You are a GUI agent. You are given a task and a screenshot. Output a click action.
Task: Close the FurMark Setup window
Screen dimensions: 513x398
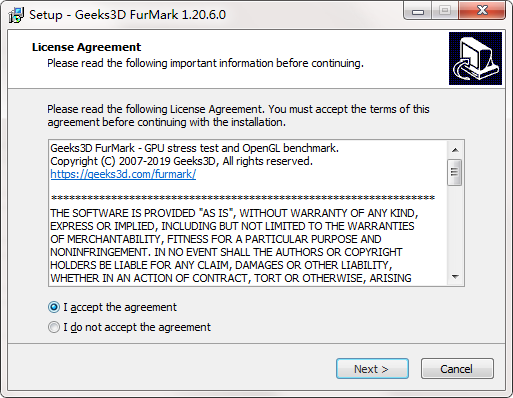(482, 11)
